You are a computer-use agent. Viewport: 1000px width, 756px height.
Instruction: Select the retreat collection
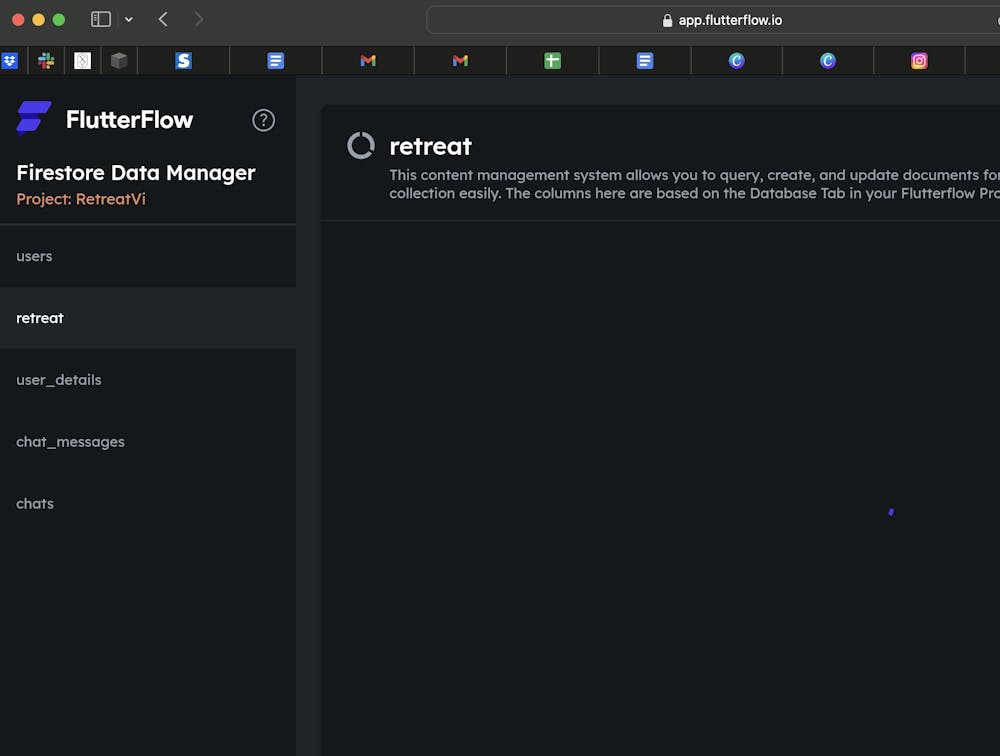pos(148,318)
